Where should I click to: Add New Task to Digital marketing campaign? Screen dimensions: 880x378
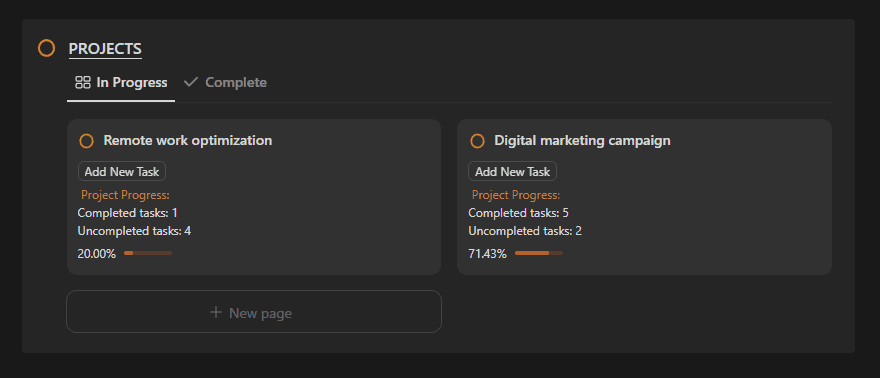click(512, 172)
